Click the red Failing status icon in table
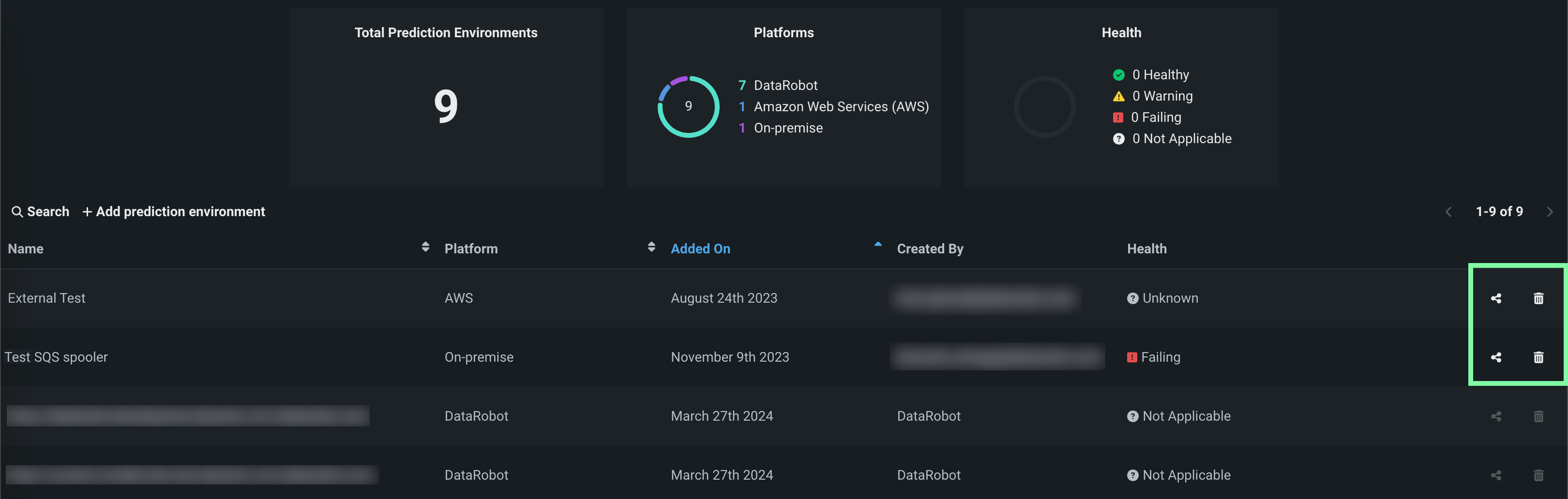The width and height of the screenshot is (1568, 499). pos(1131,357)
